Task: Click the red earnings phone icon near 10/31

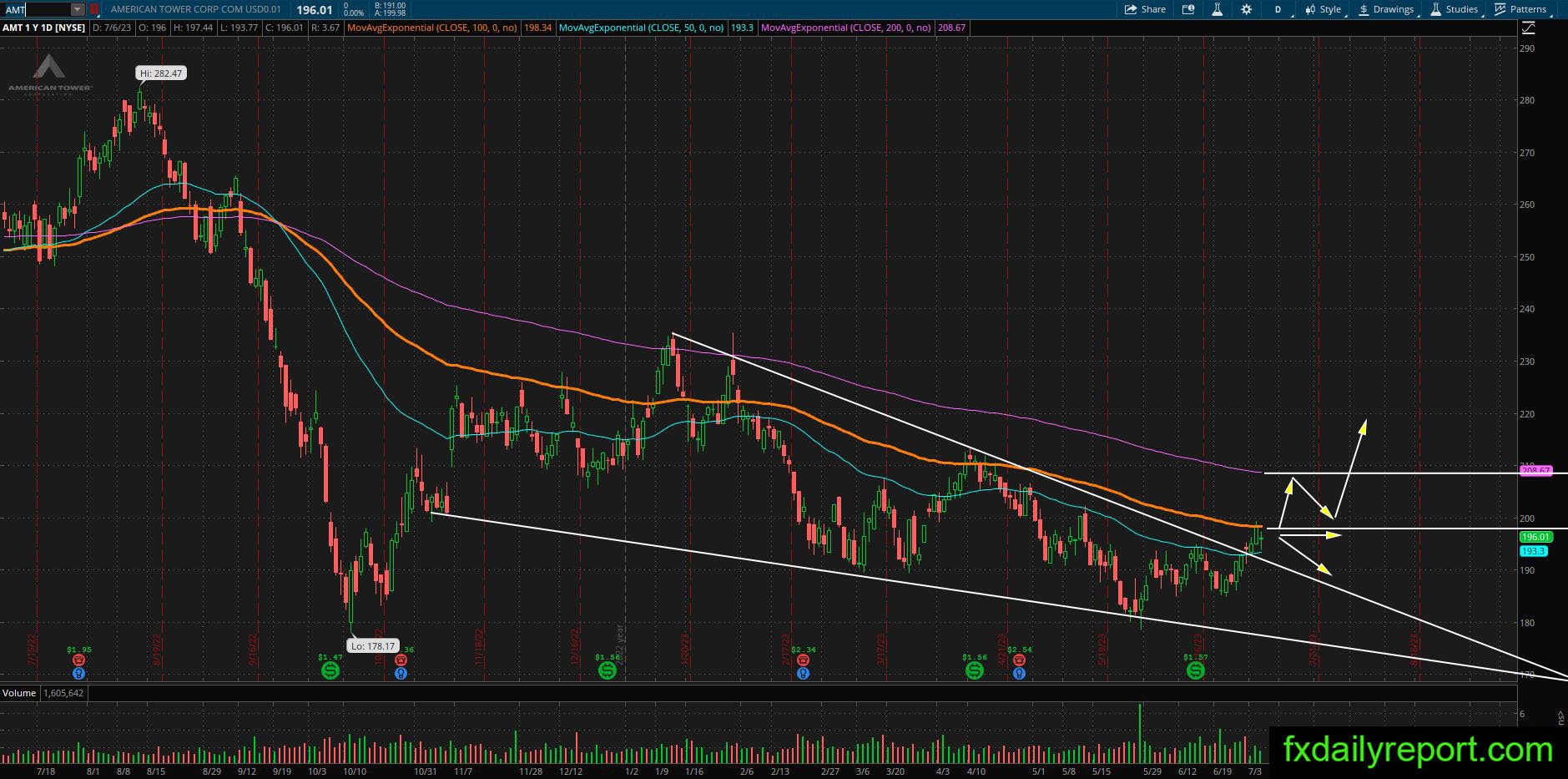Action: point(401,660)
